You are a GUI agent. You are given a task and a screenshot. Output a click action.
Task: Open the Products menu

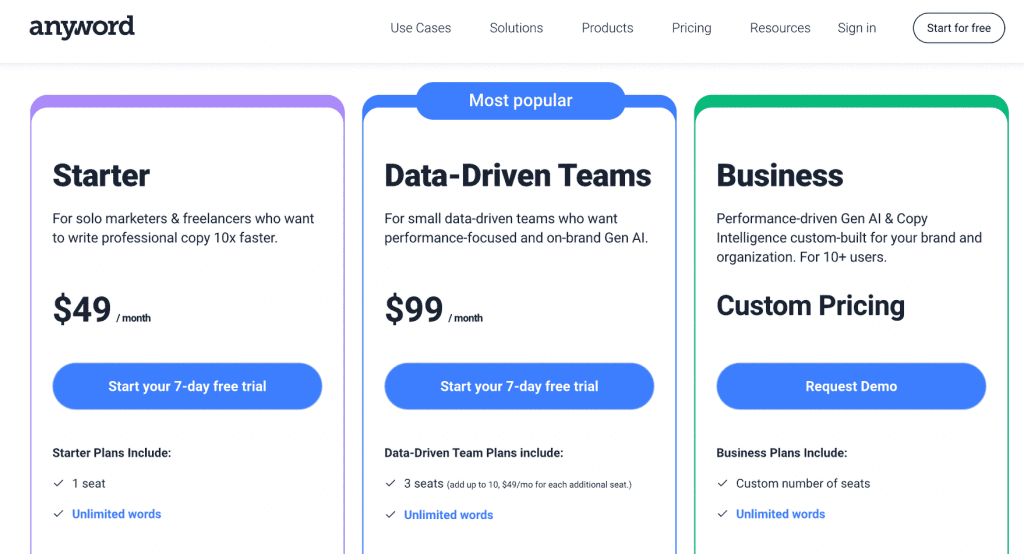607,28
